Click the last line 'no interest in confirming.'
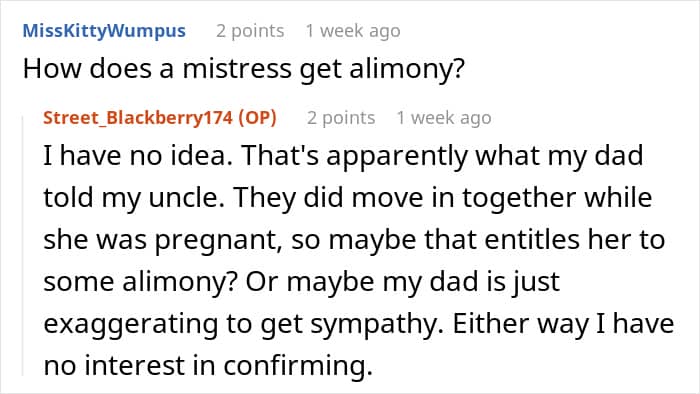Viewport: 700px width, 394px height. [x=208, y=365]
